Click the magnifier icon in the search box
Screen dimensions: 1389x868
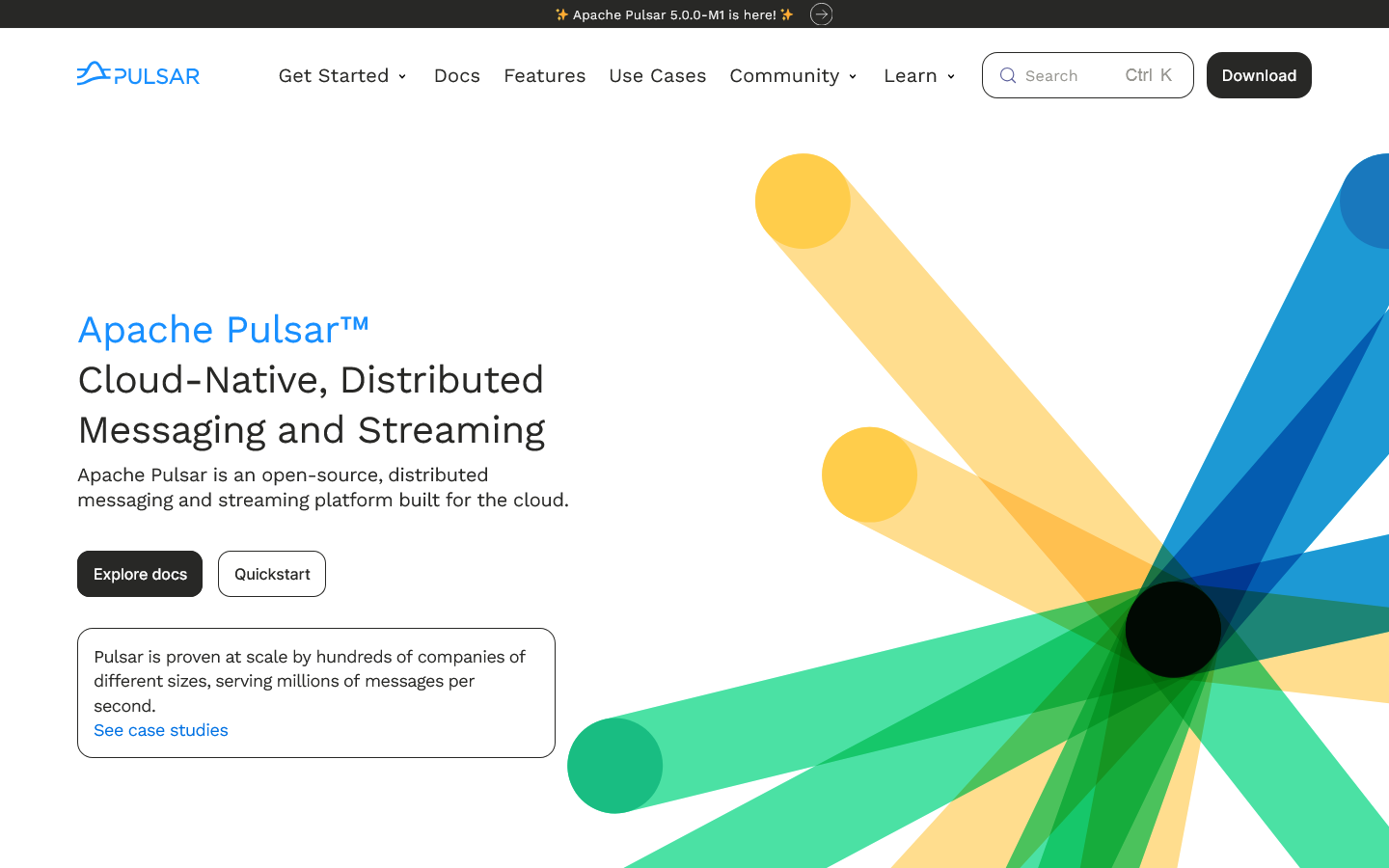pyautogui.click(x=1008, y=75)
